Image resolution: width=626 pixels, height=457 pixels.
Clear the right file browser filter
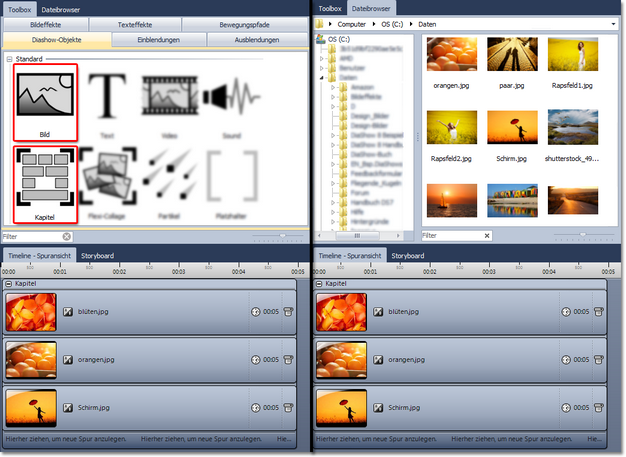pyautogui.click(x=487, y=235)
